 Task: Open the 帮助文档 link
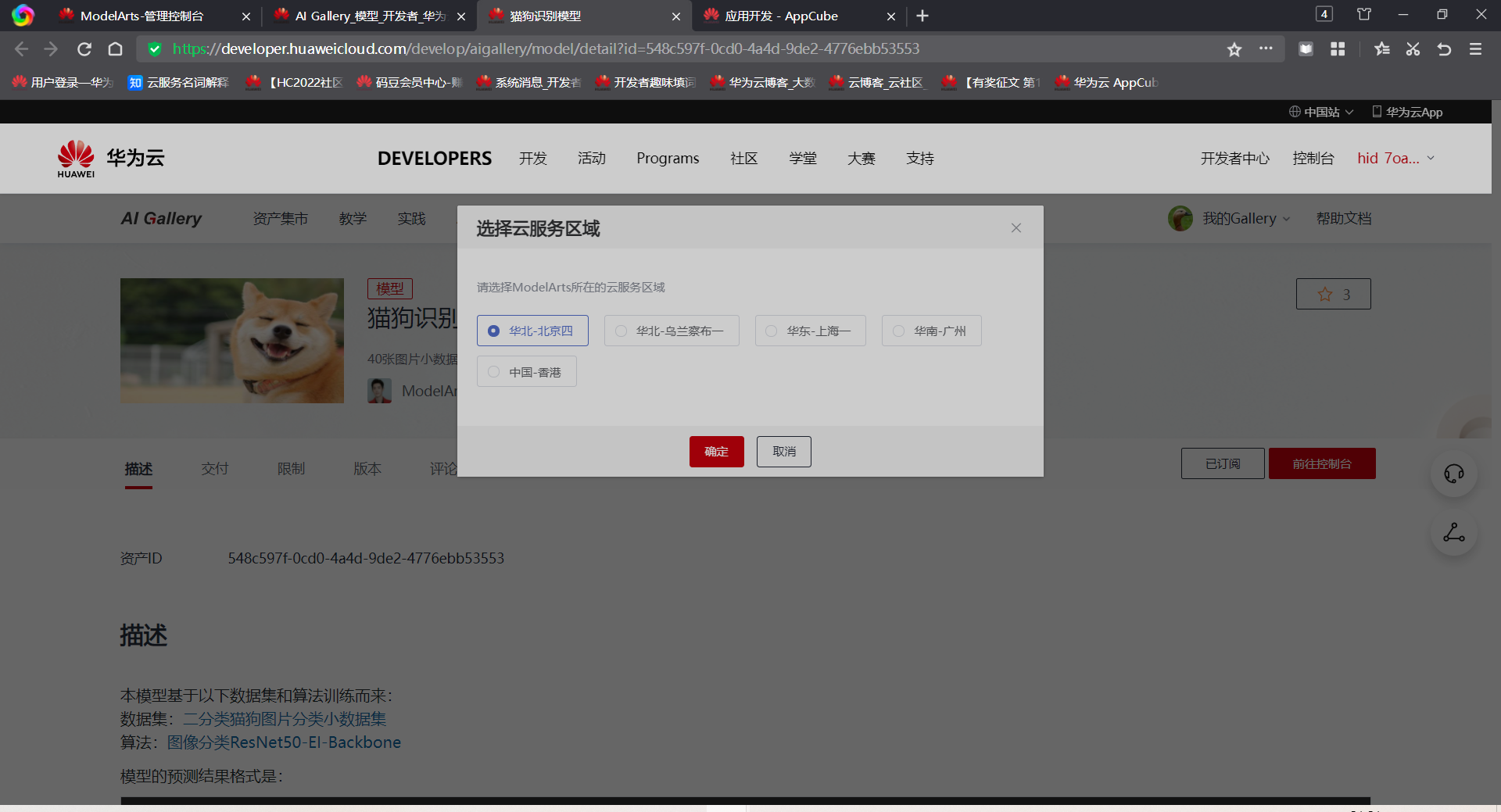(1344, 219)
